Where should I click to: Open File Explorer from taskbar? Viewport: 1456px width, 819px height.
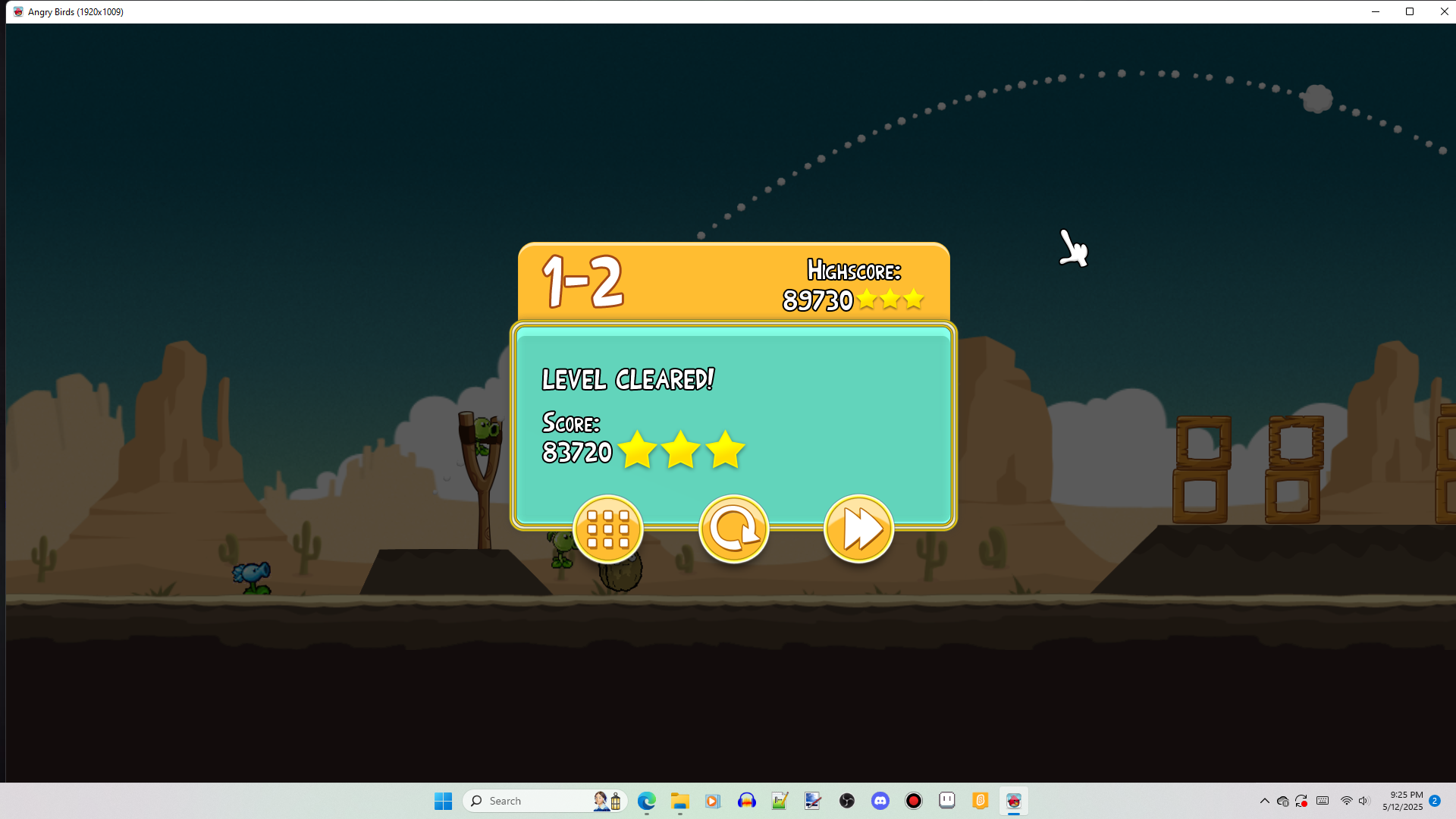click(679, 801)
